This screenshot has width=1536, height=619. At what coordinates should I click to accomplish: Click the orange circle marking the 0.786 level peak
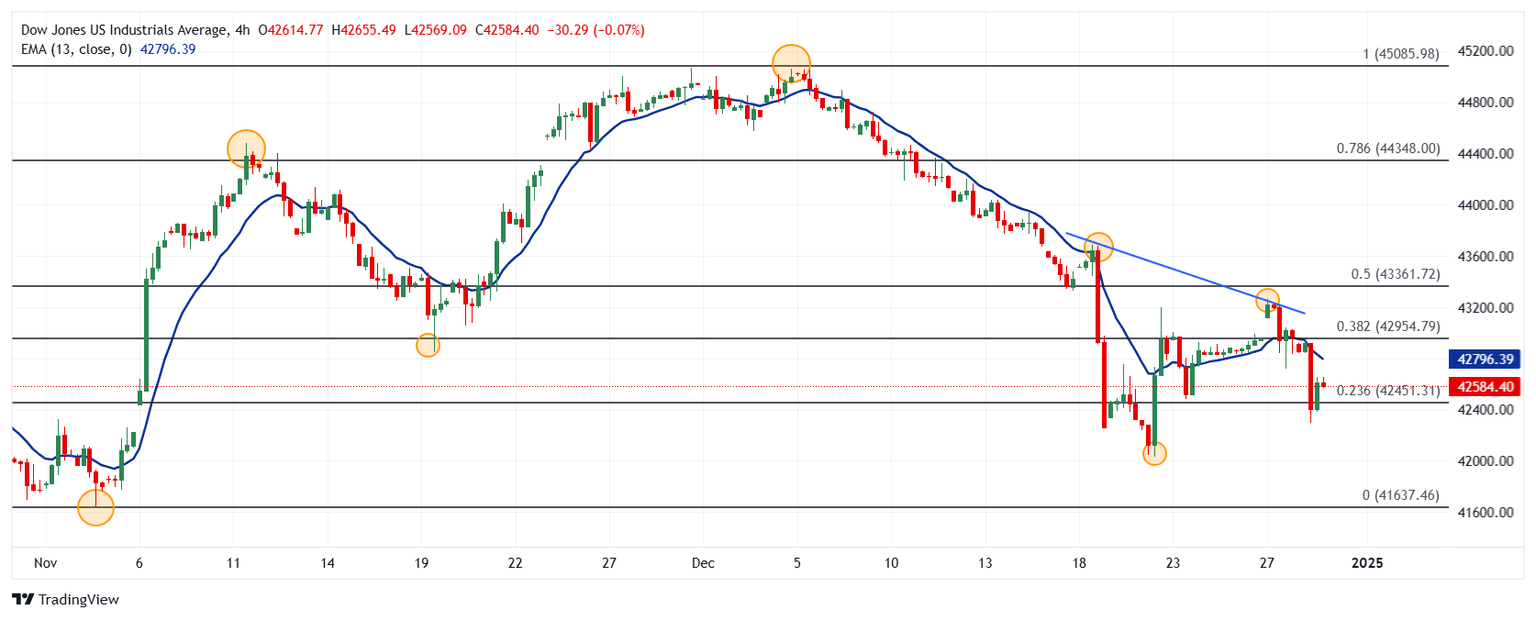click(246, 149)
